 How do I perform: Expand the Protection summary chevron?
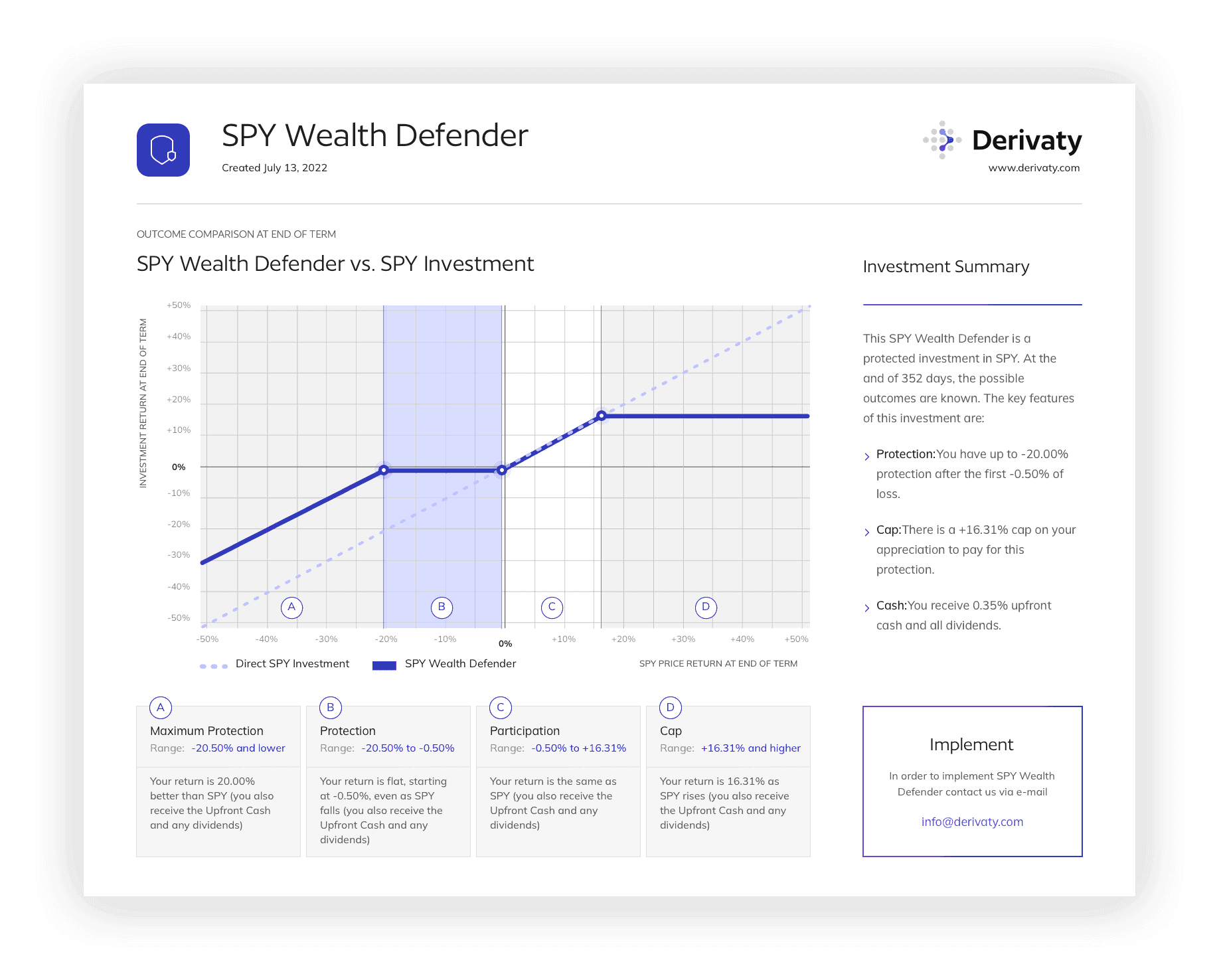(867, 456)
